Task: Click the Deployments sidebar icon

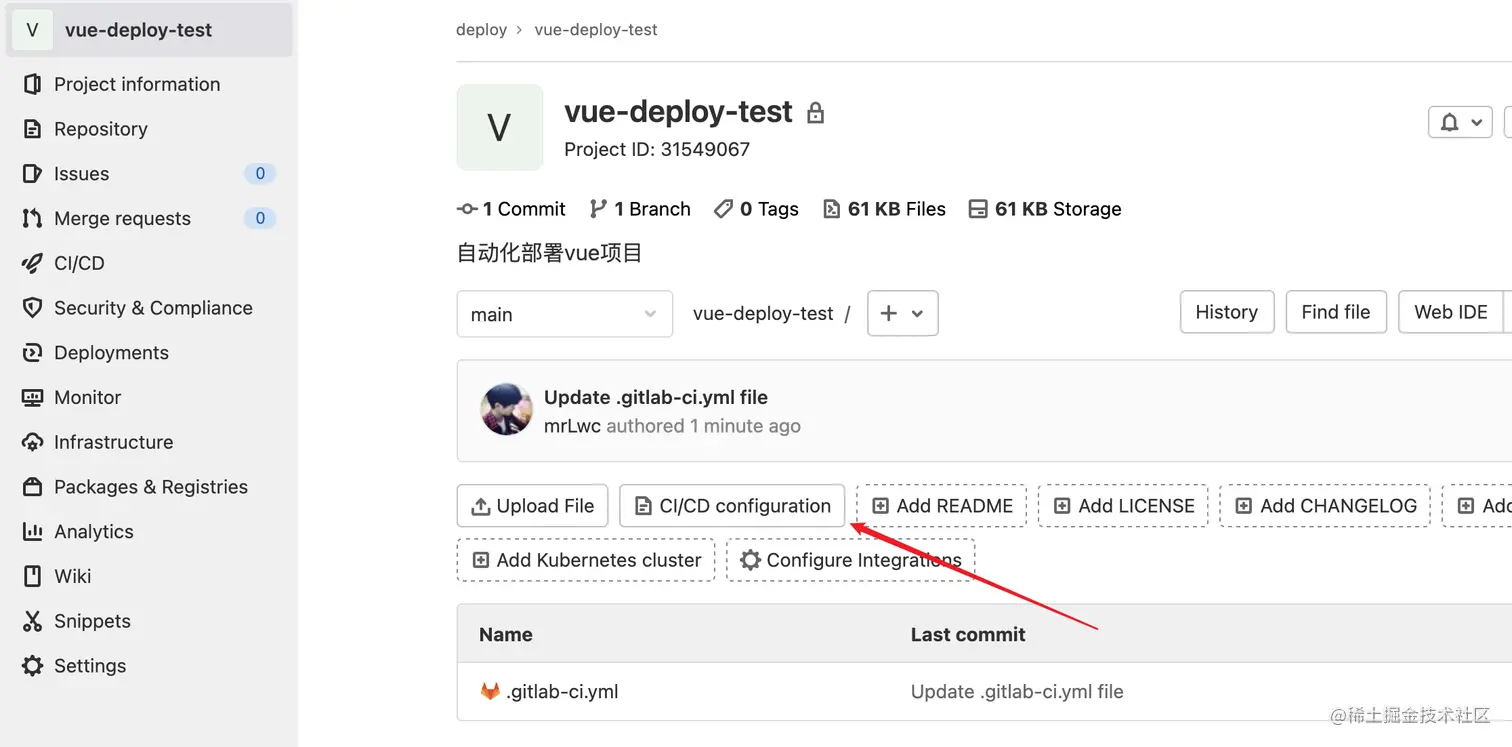Action: [x=32, y=353]
